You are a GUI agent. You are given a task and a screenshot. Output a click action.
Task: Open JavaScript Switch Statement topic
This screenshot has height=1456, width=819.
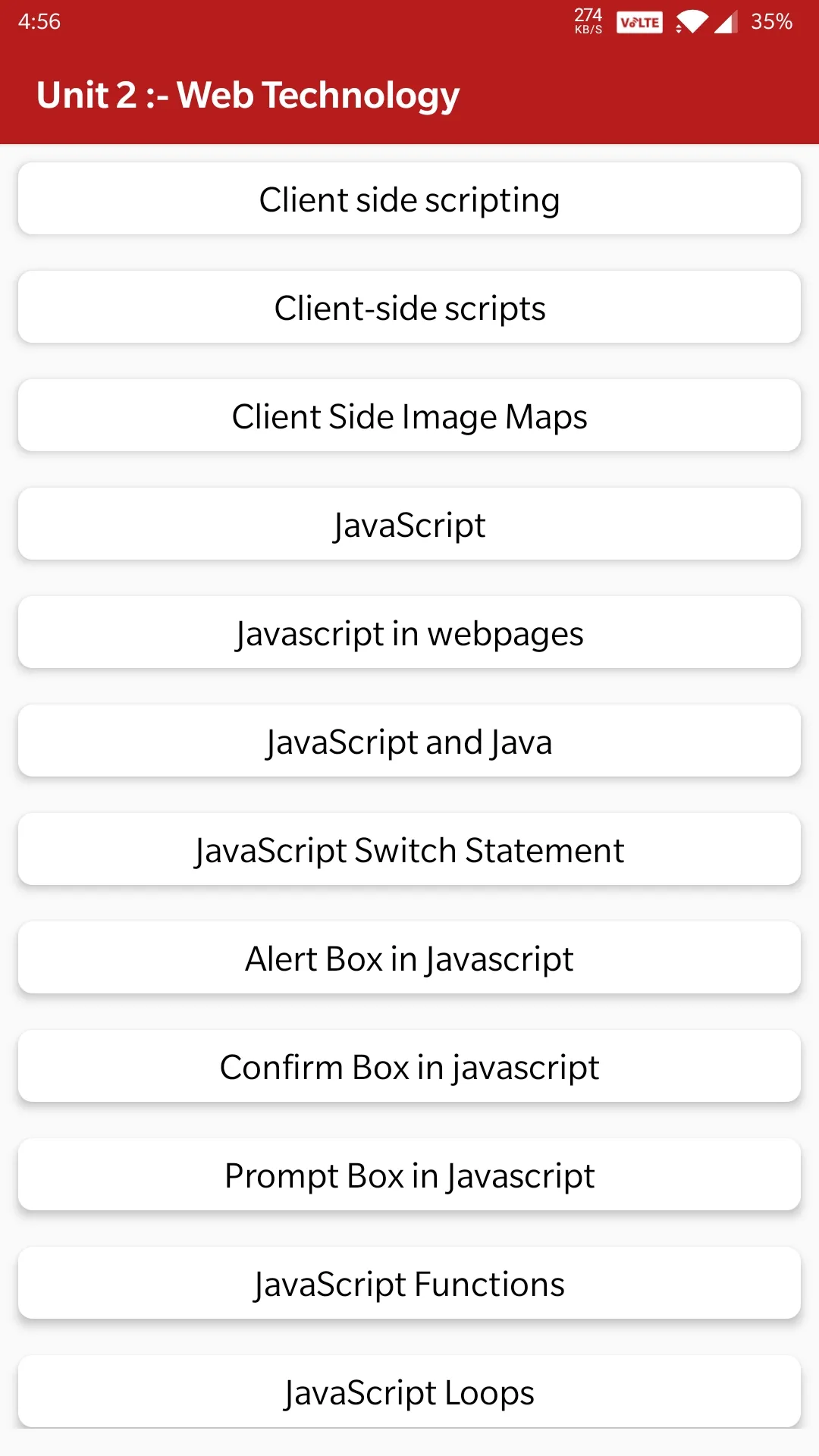click(x=409, y=849)
